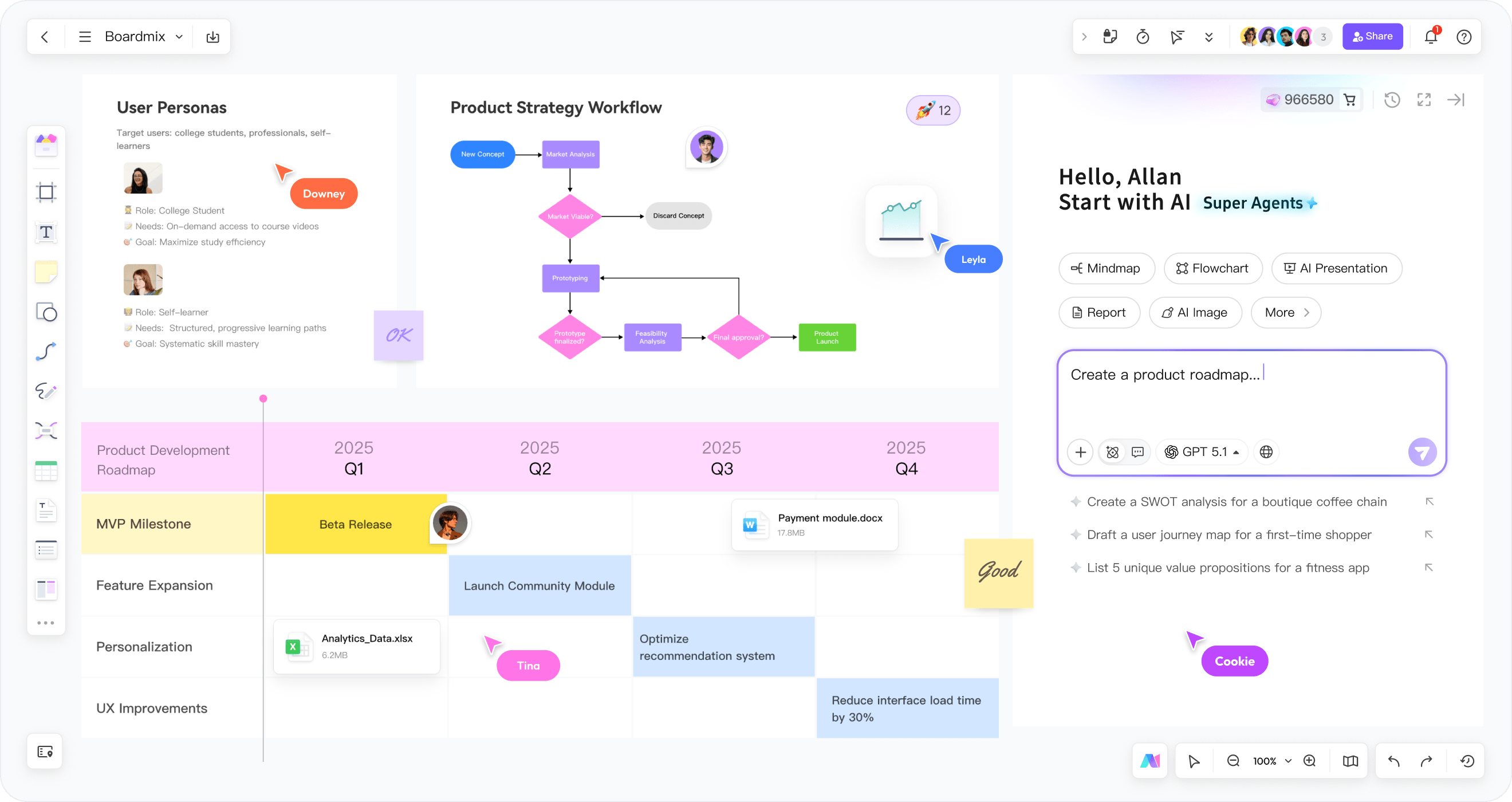
Task: Choose the AI Presentation agent
Action: click(x=1337, y=268)
